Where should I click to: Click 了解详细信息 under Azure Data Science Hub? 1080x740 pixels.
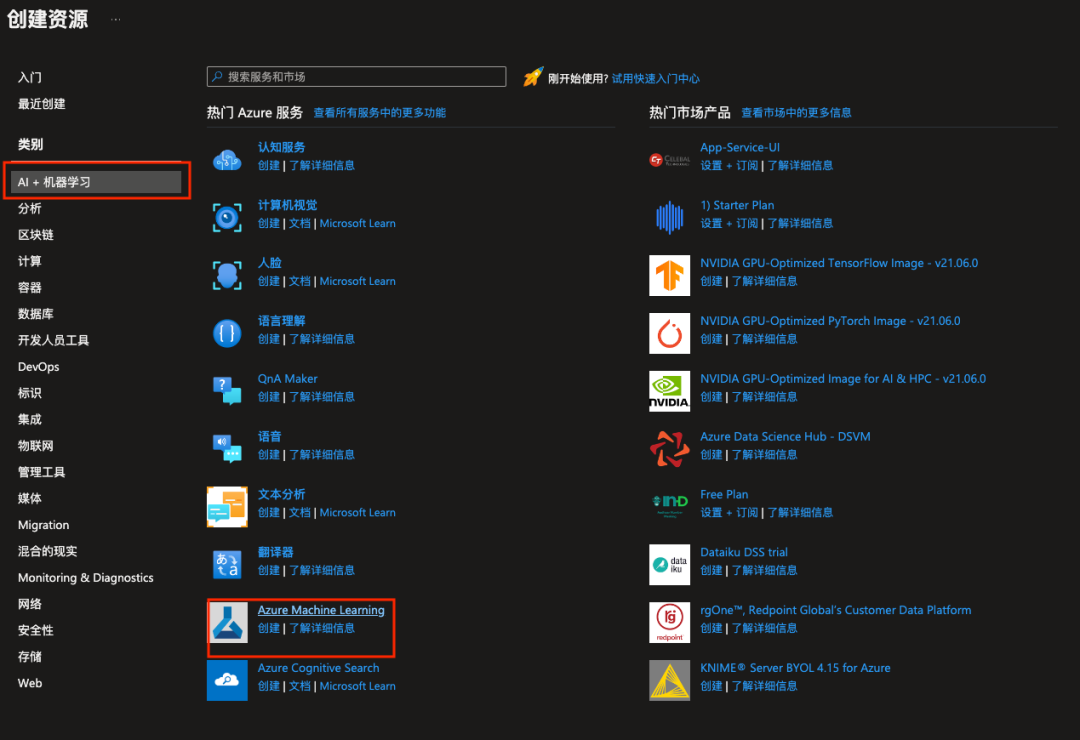coord(765,455)
